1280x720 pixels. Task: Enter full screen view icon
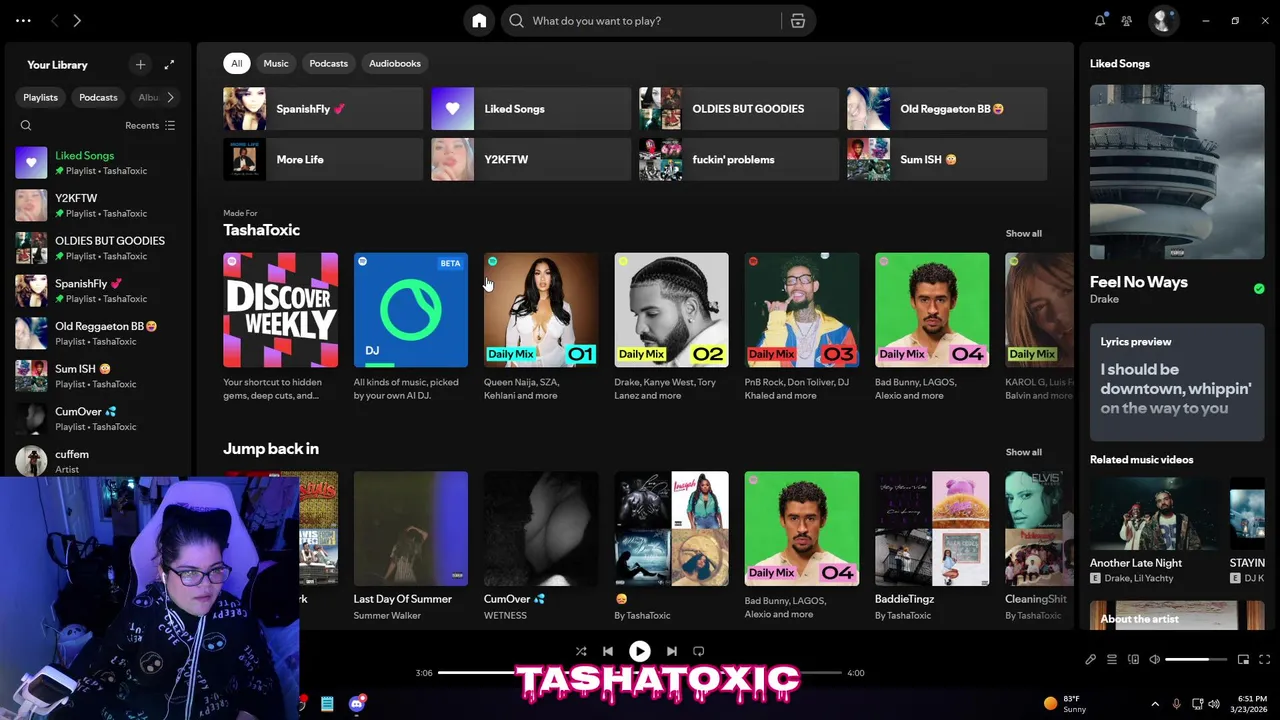pos(1264,660)
